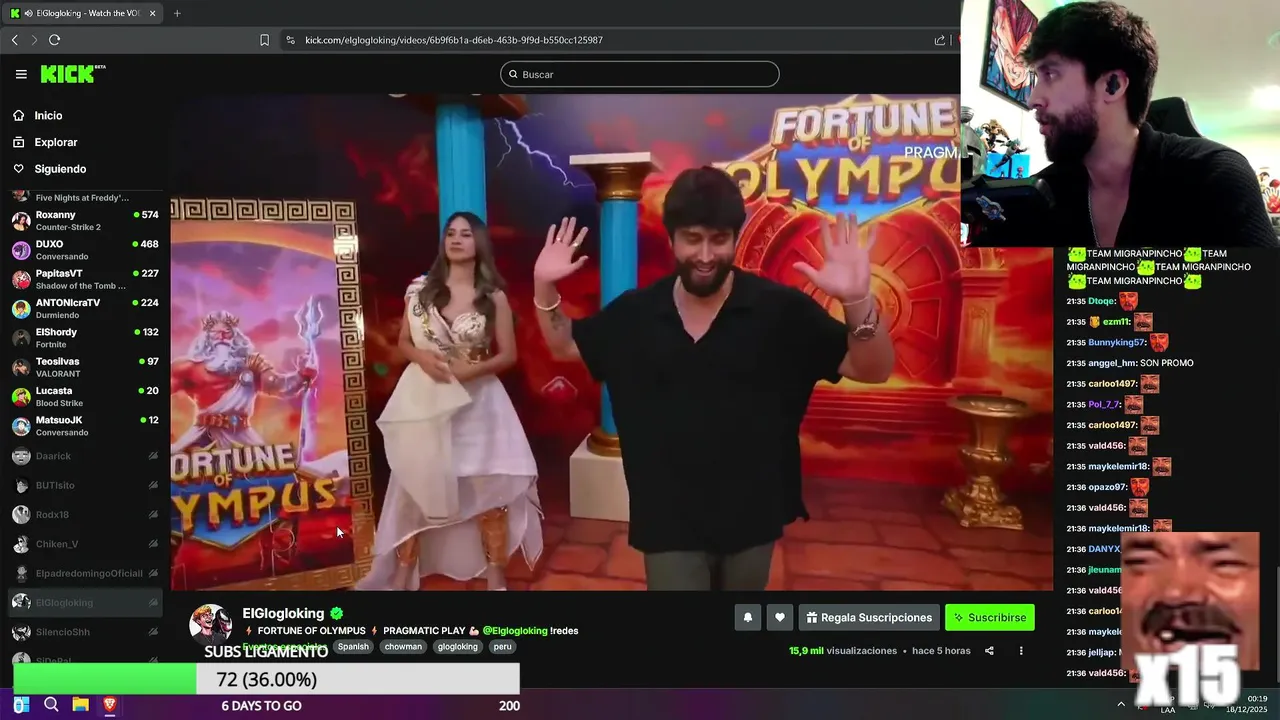The width and height of the screenshot is (1280, 720).
Task: Open Brave browser from taskbar
Action: (x=110, y=705)
